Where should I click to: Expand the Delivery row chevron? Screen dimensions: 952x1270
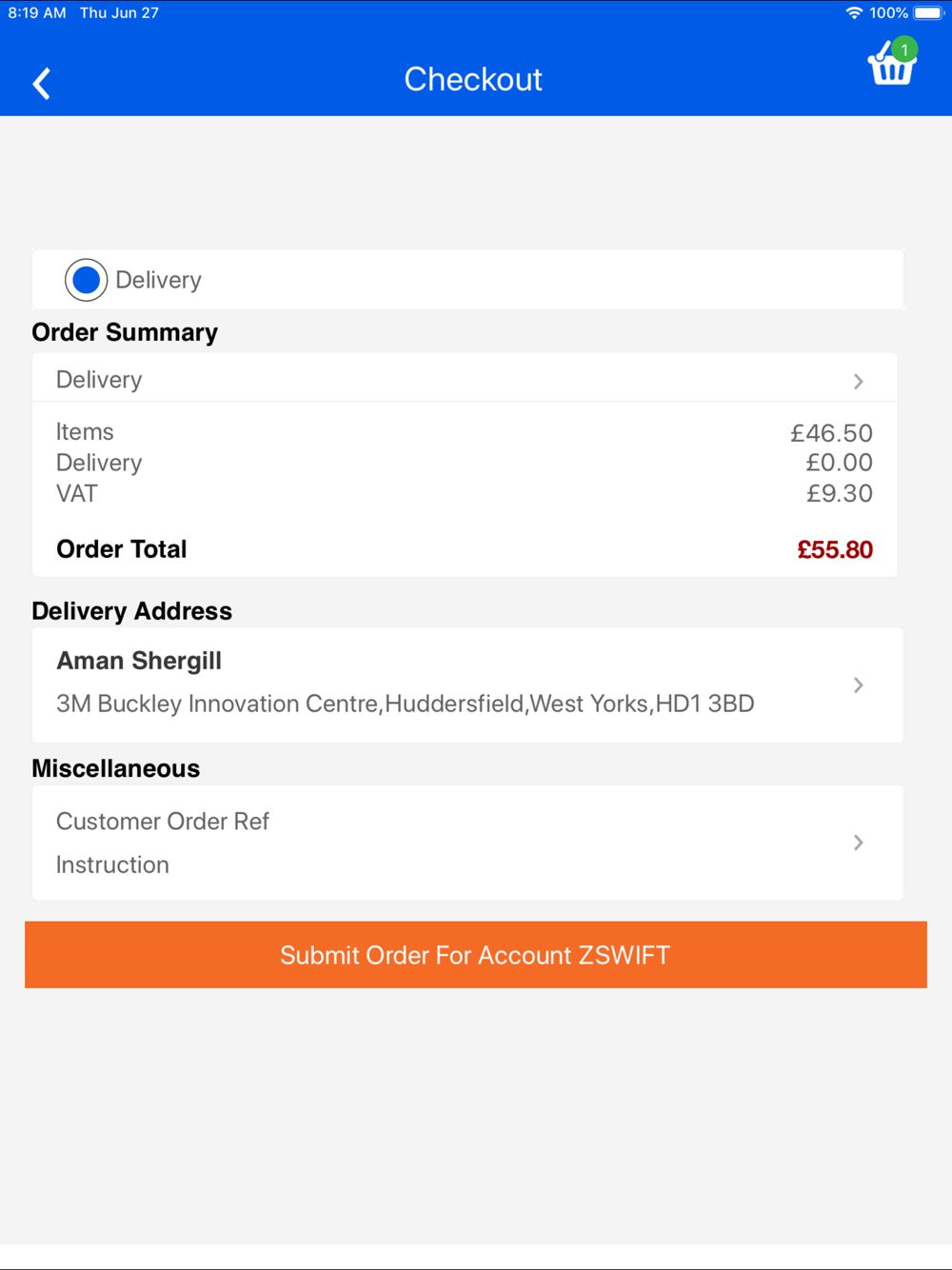point(859,381)
